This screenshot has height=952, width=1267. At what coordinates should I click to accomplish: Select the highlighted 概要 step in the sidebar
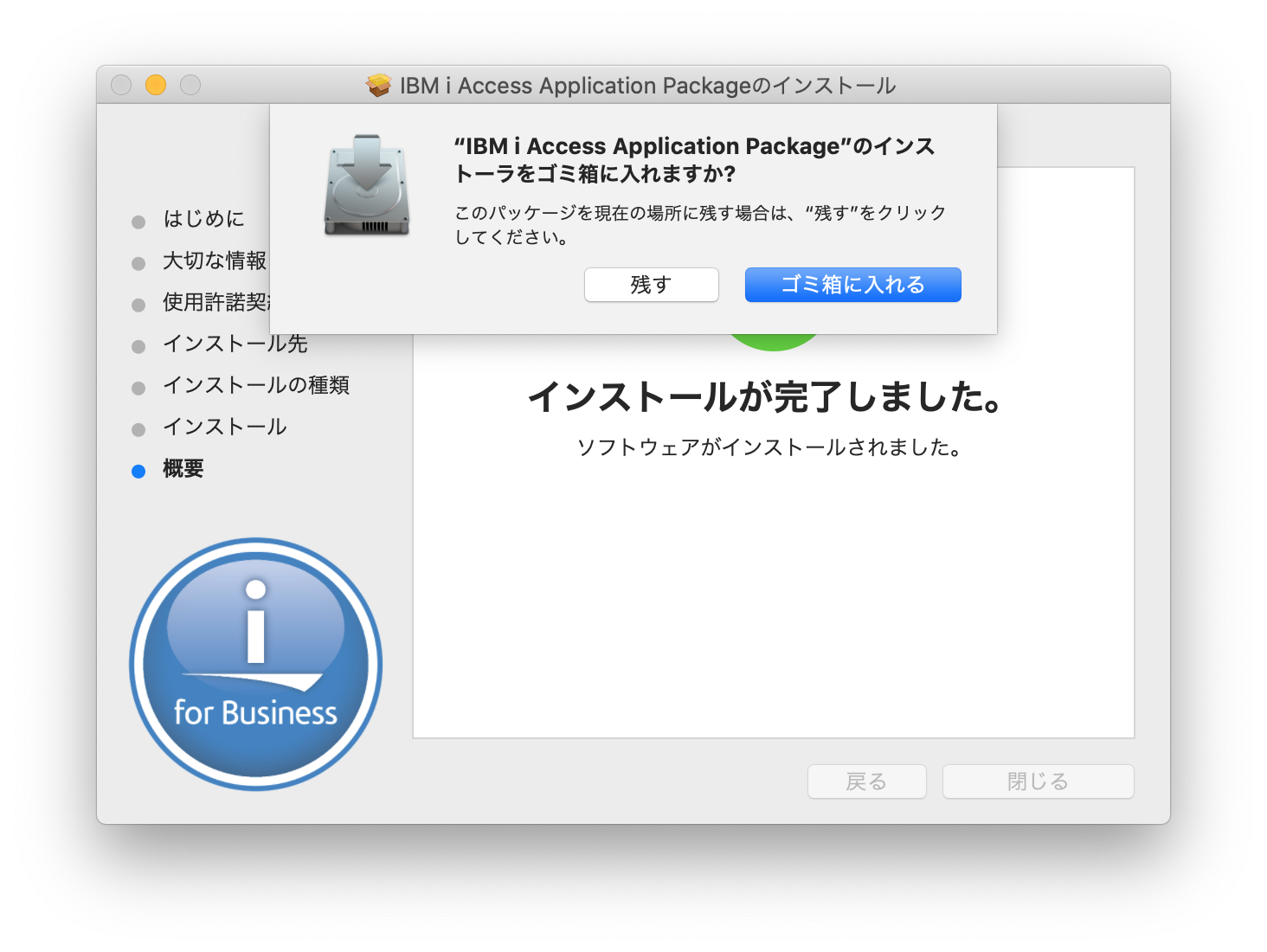pos(183,468)
